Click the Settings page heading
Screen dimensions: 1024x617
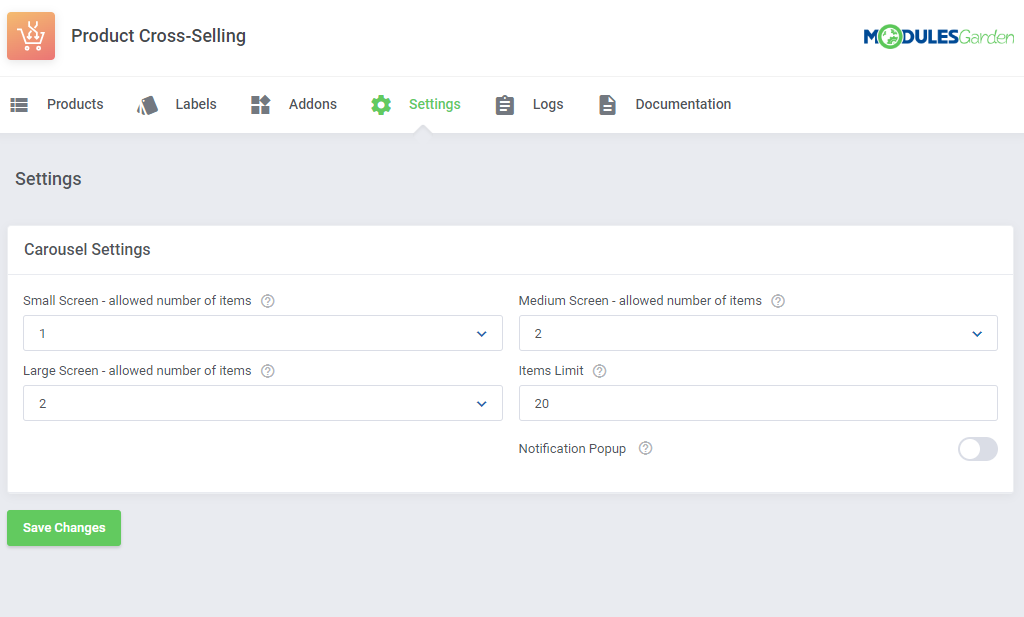coord(48,179)
